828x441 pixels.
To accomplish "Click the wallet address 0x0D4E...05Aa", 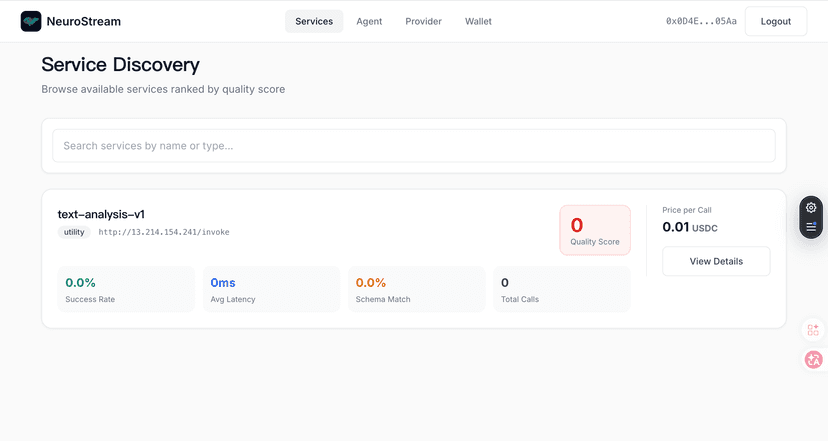I will (x=701, y=21).
